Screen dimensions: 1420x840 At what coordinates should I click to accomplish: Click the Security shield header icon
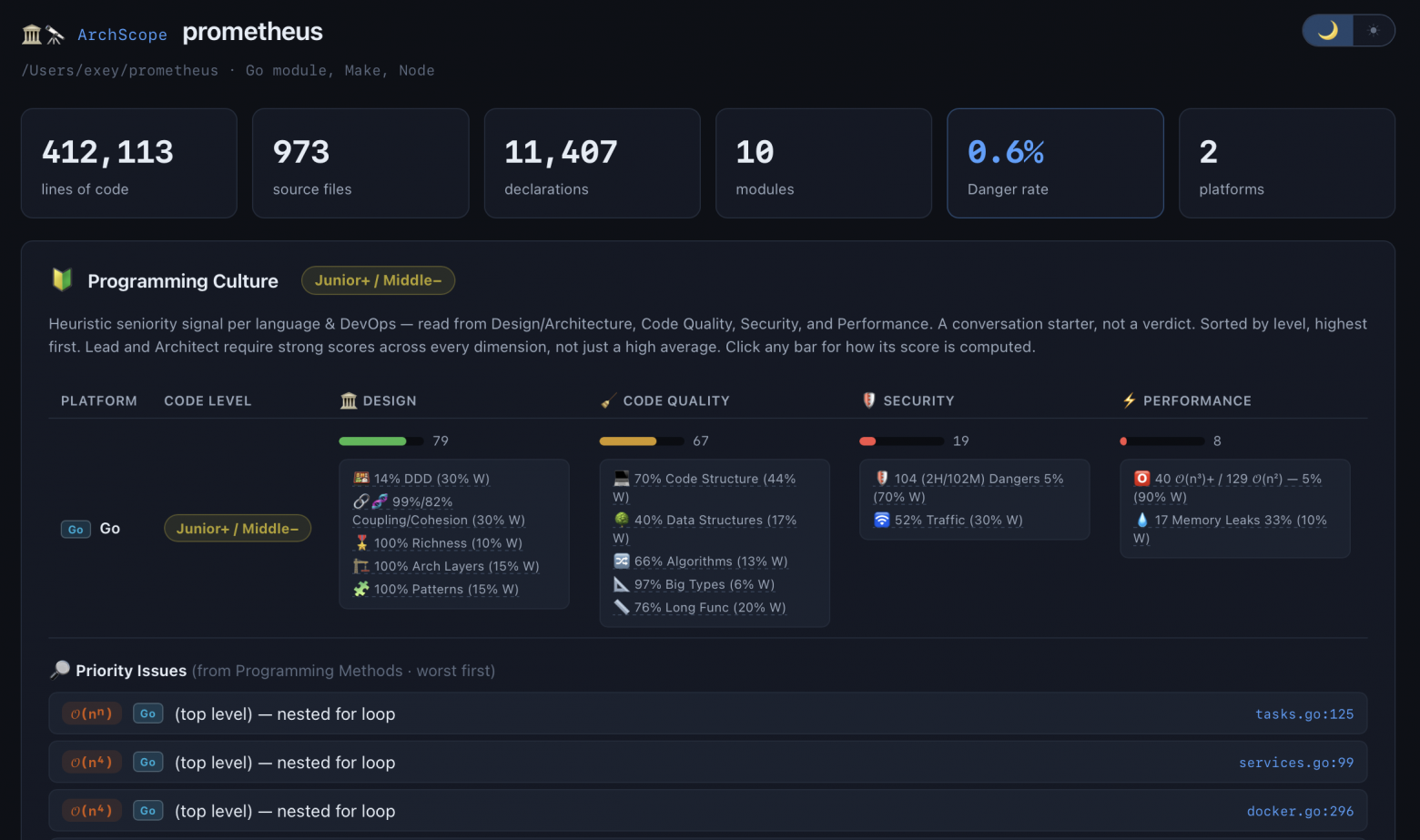(868, 400)
